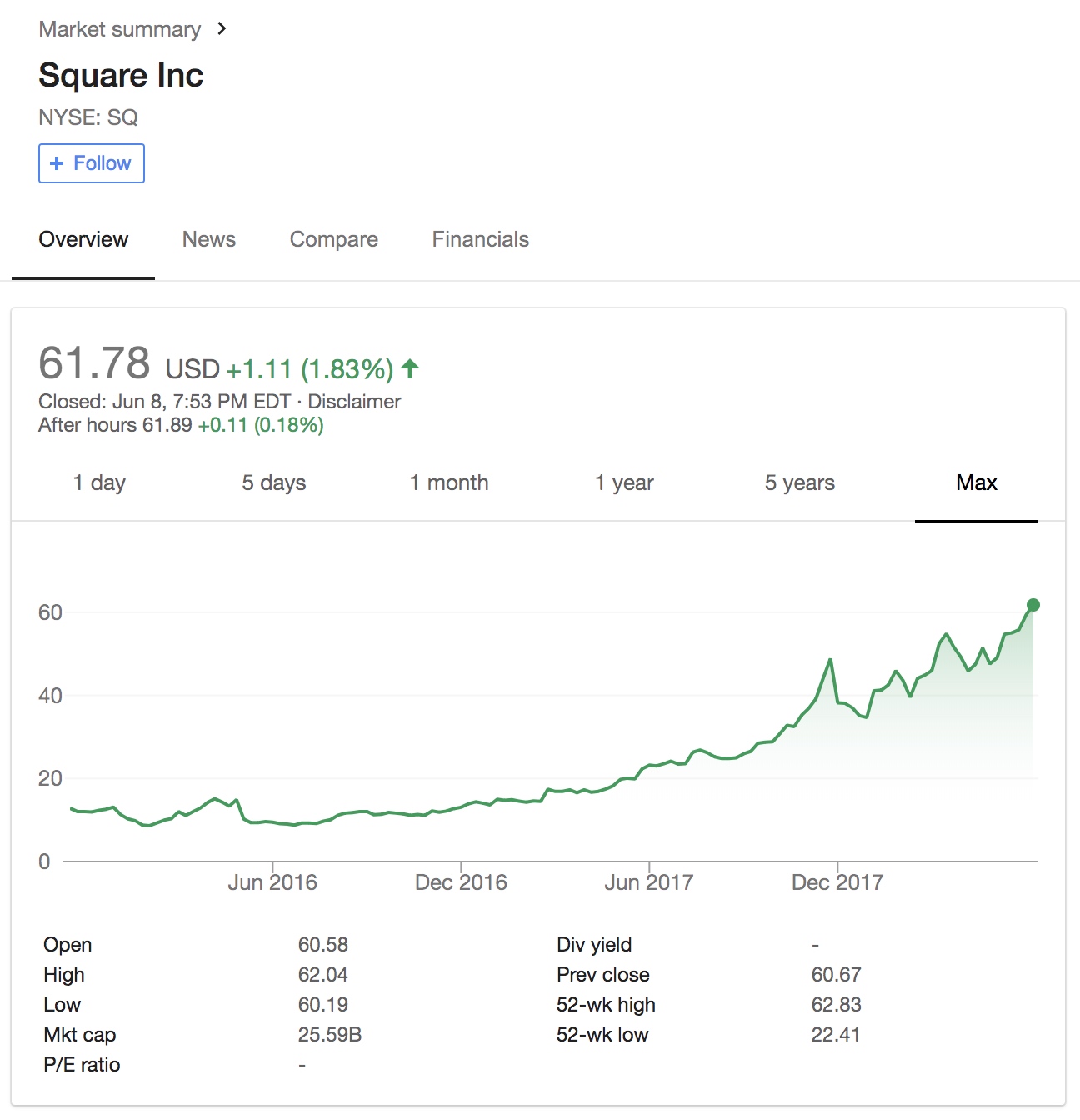Click the Square Inc title
The image size is (1080, 1120).
pos(121,75)
